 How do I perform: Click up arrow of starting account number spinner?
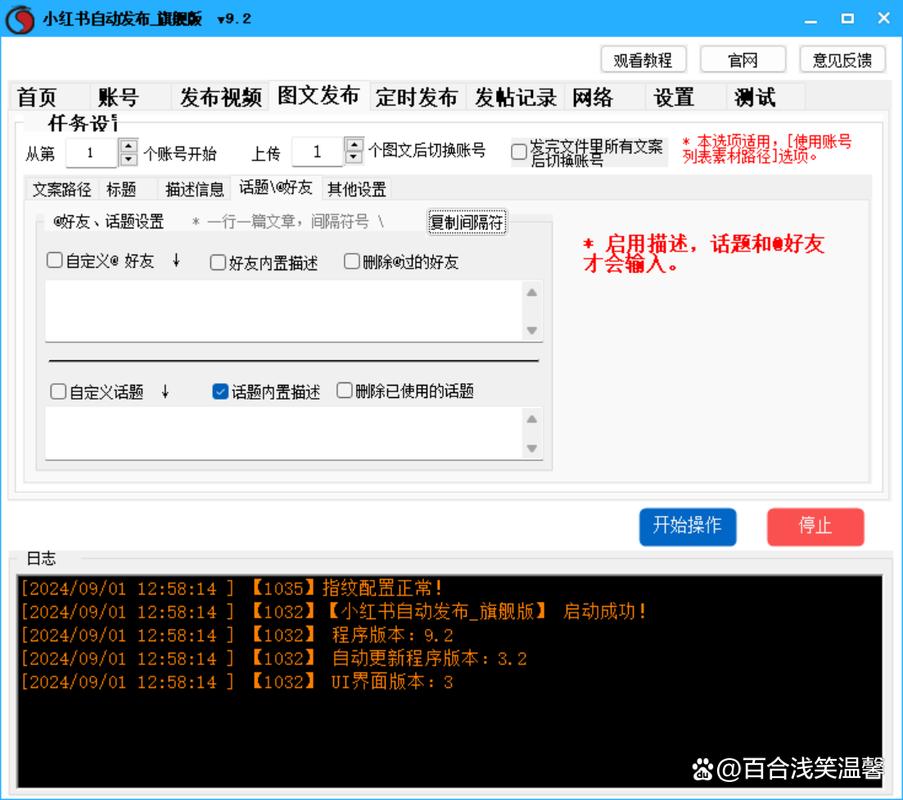click(128, 145)
